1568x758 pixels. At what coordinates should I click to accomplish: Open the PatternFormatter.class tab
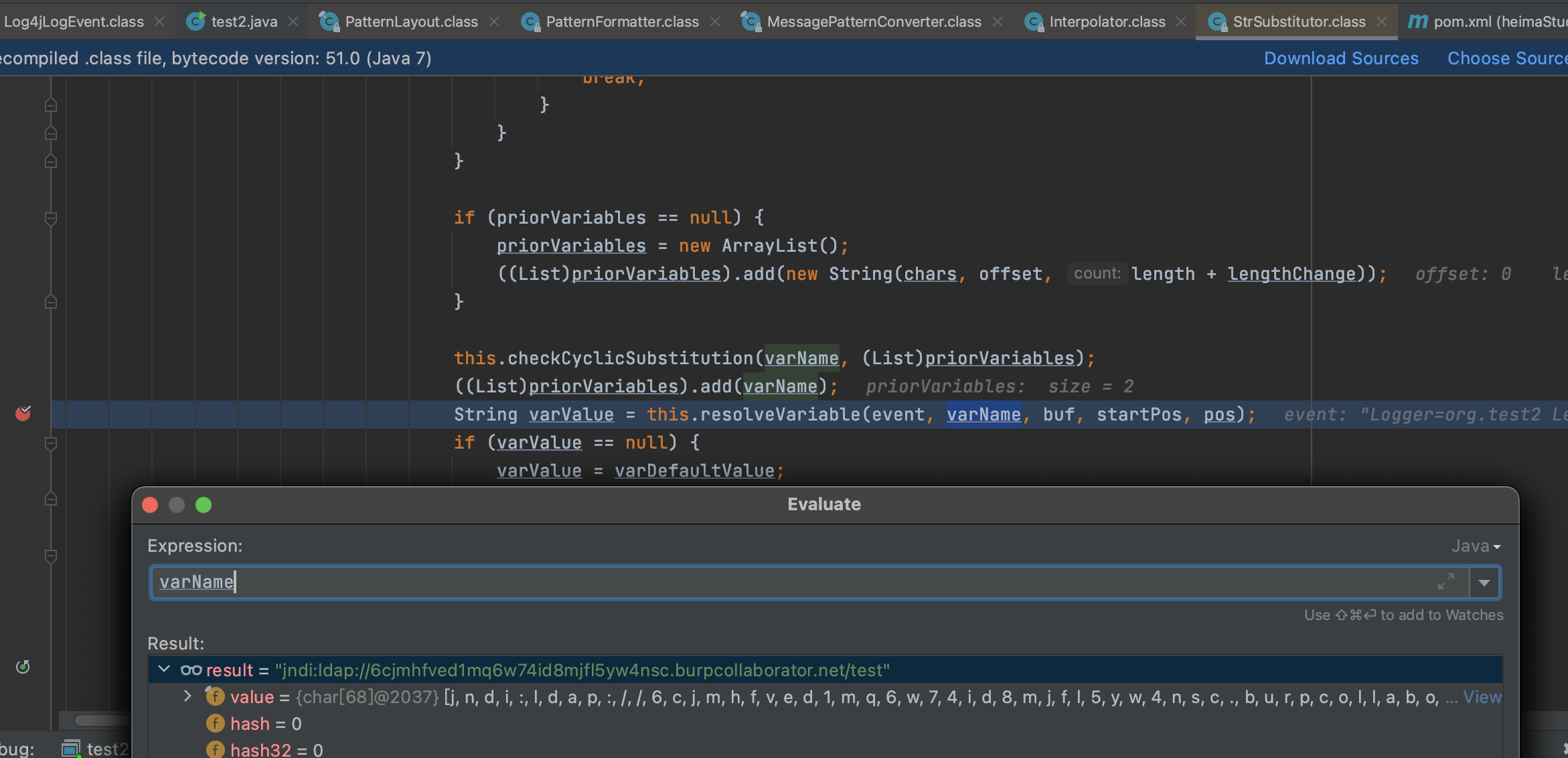coord(622,21)
